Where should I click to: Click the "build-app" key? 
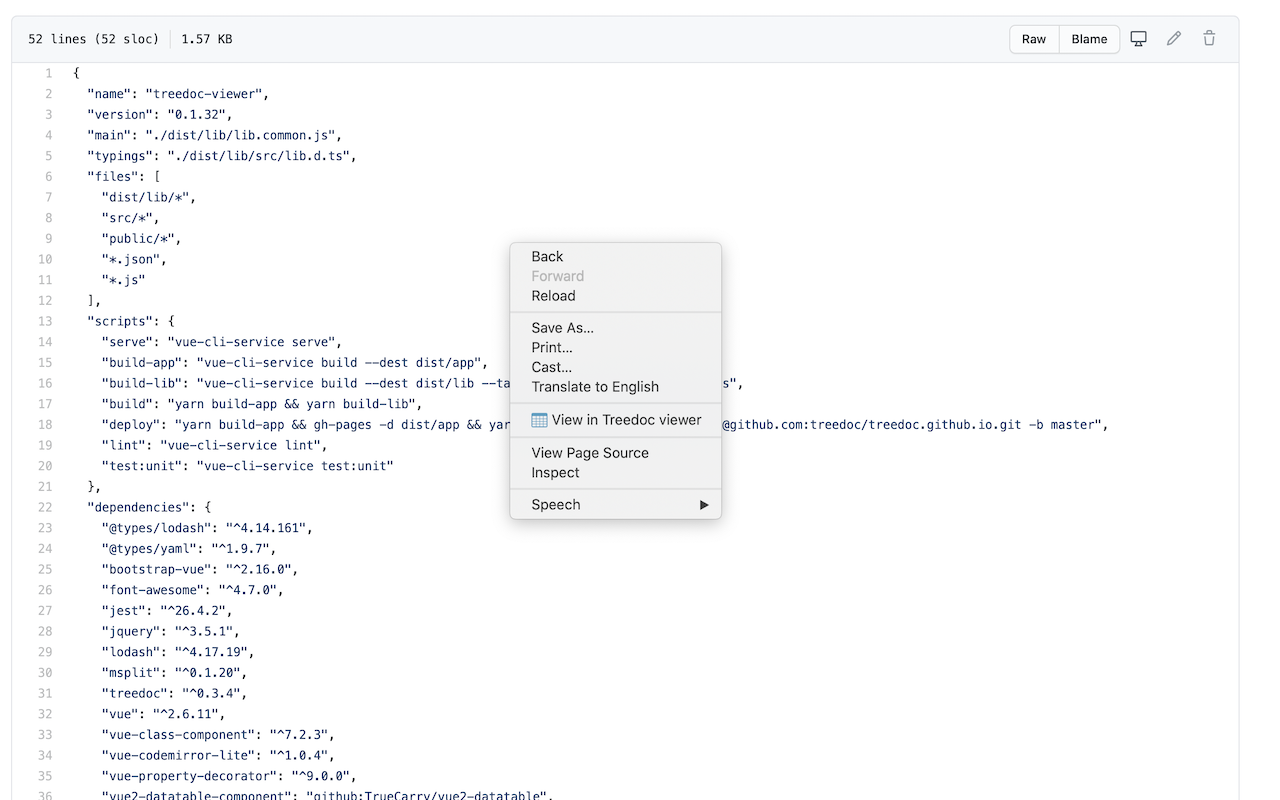pyautogui.click(x=141, y=362)
